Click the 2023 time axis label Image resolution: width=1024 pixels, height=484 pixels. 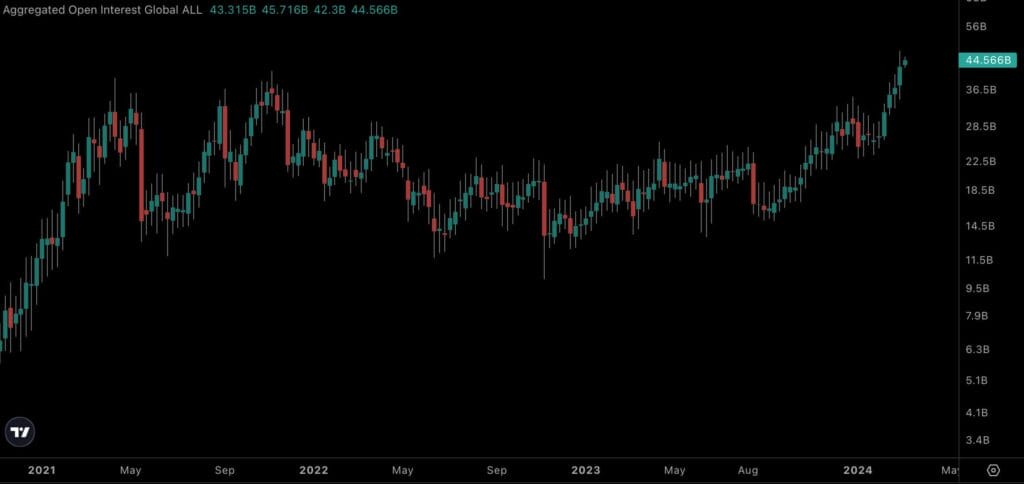tap(586, 470)
